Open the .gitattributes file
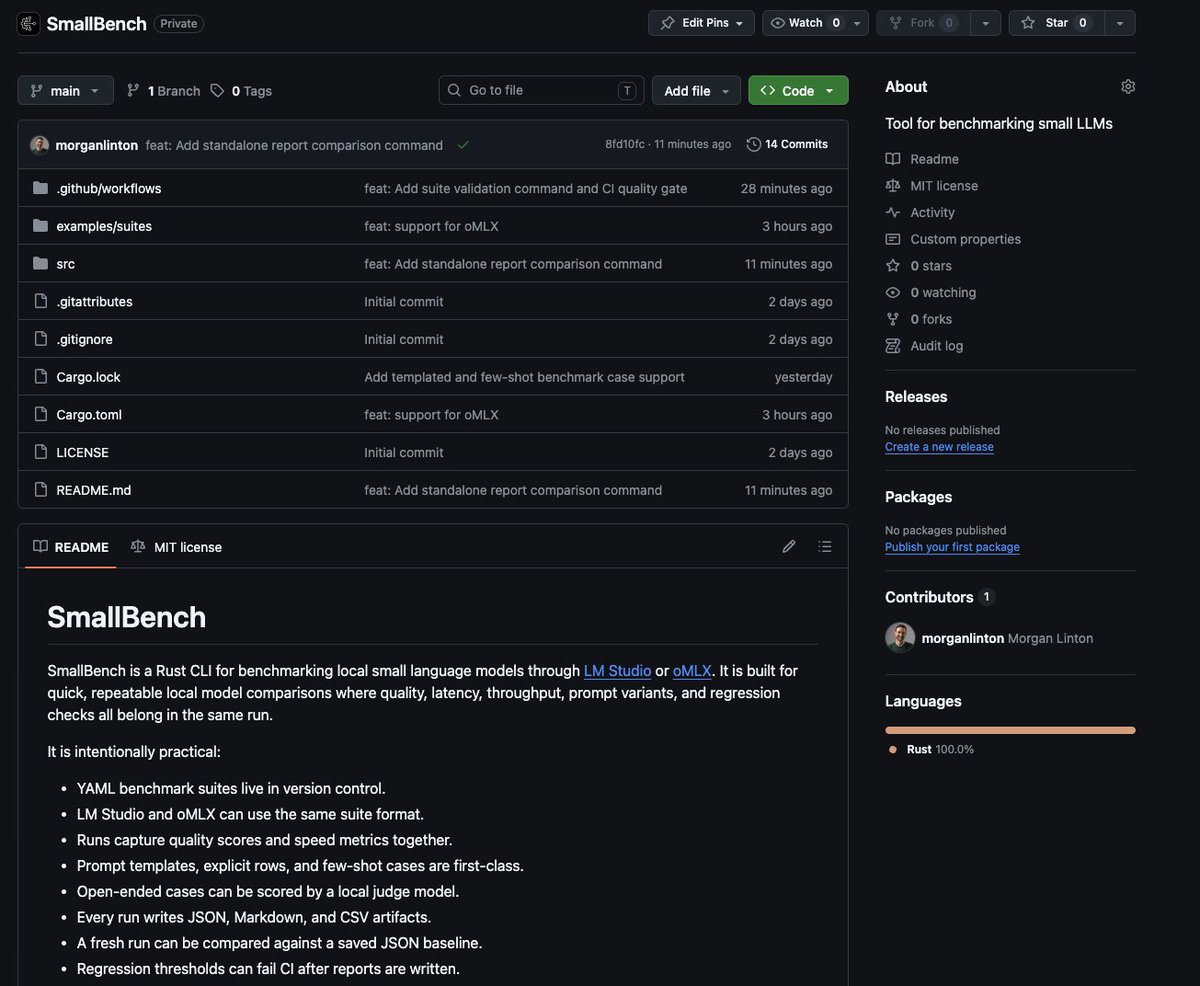 (94, 301)
